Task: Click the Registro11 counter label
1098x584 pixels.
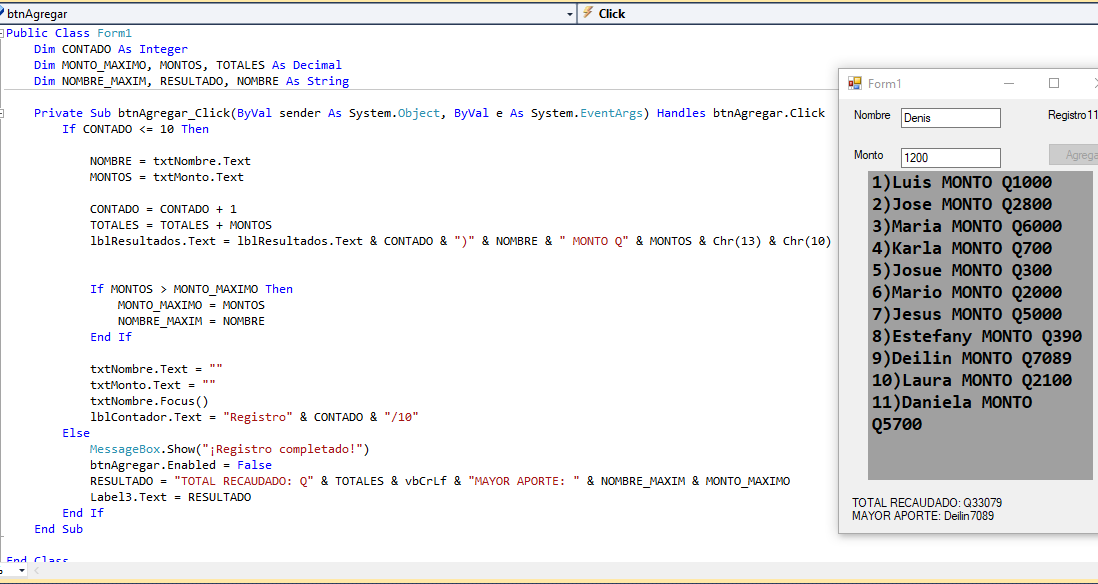Action: click(x=1072, y=115)
